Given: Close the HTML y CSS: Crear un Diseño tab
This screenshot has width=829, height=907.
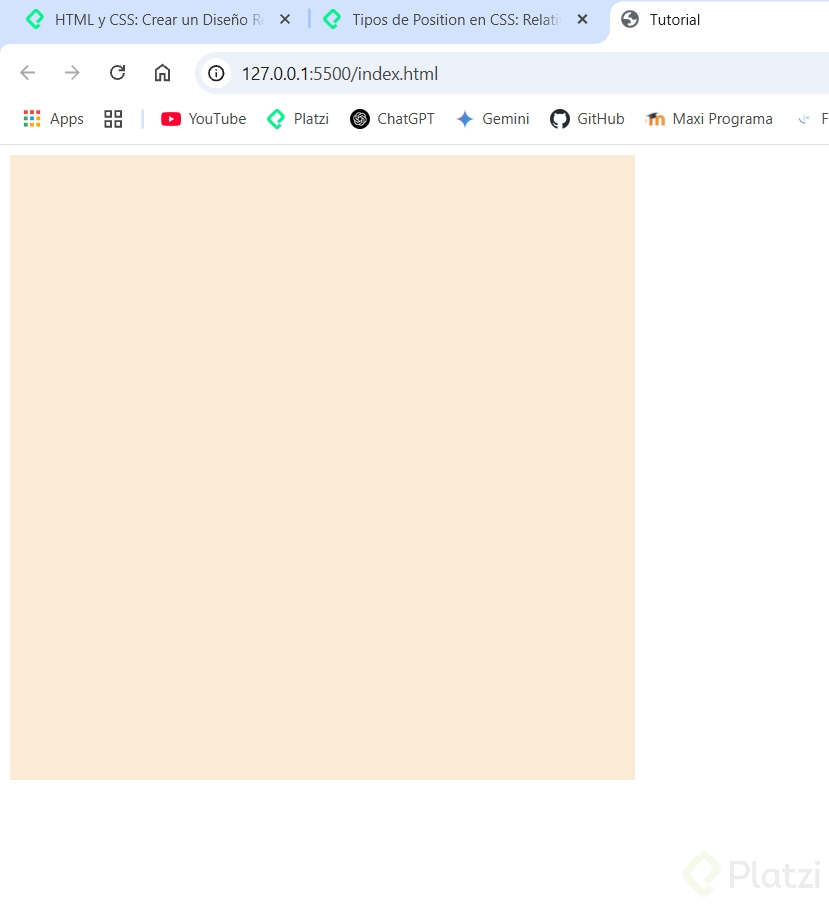Looking at the screenshot, I should (x=285, y=20).
